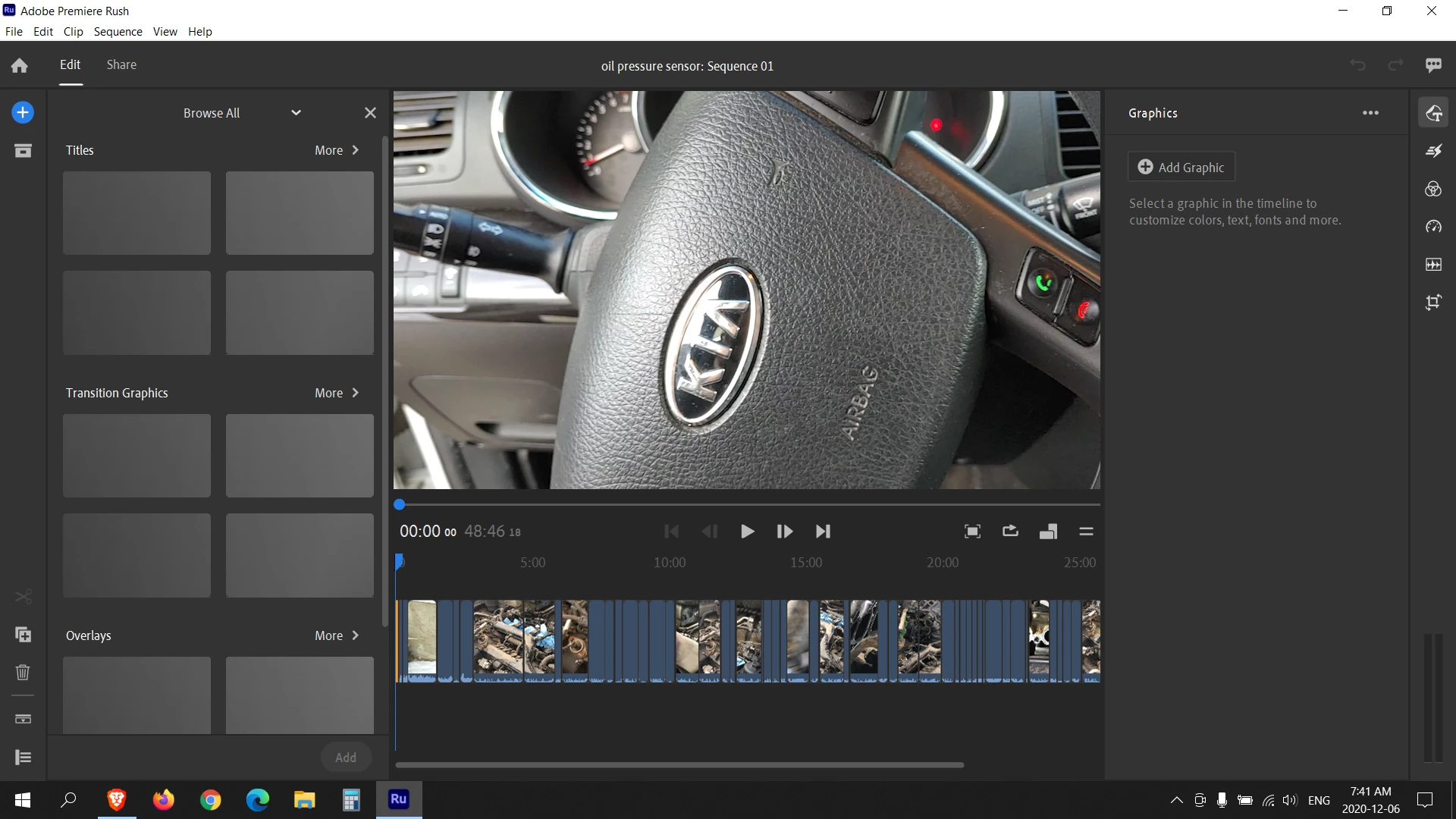Image resolution: width=1456 pixels, height=819 pixels.
Task: Open the Project Assets panel icon
Action: coord(23,151)
